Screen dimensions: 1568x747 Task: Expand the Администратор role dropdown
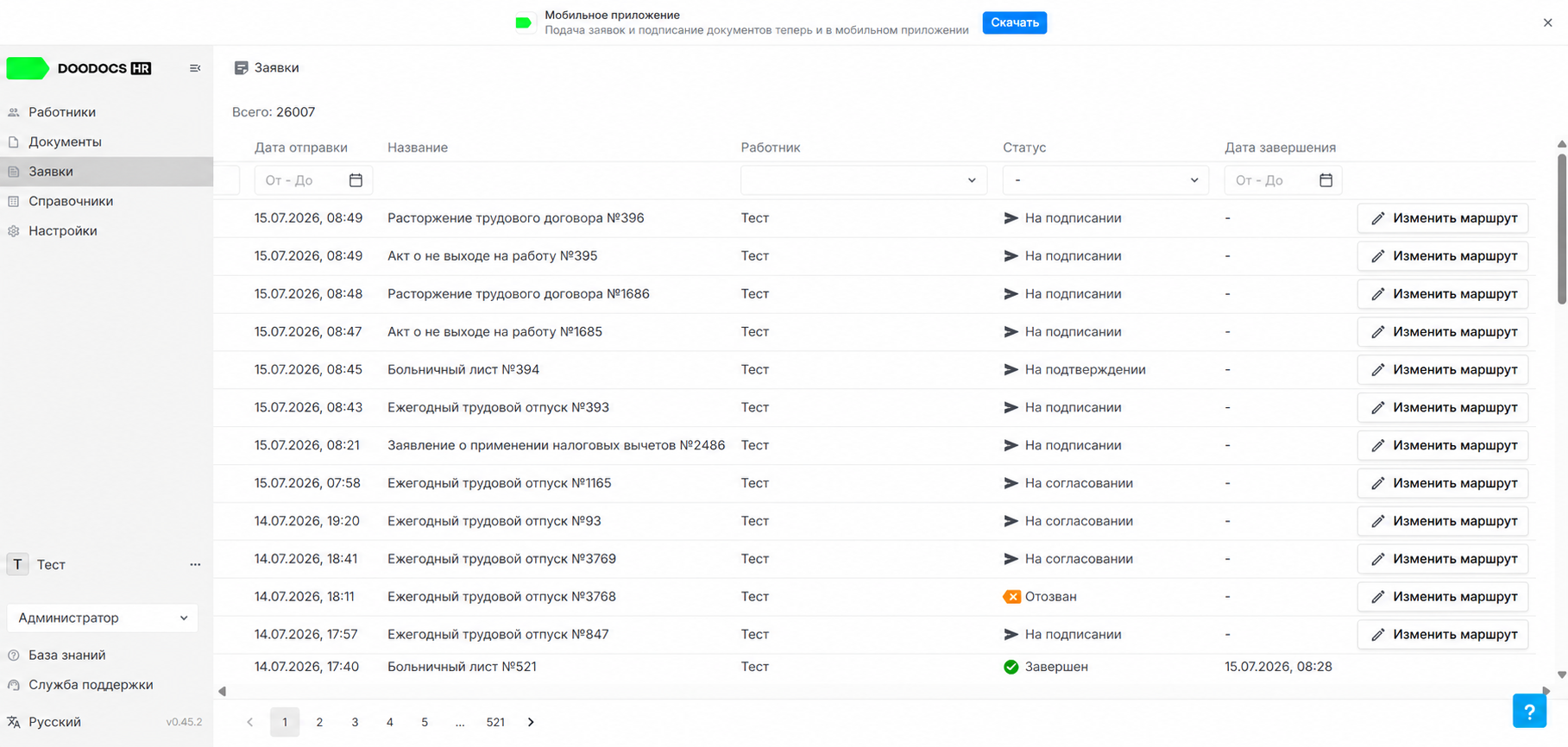tap(103, 618)
